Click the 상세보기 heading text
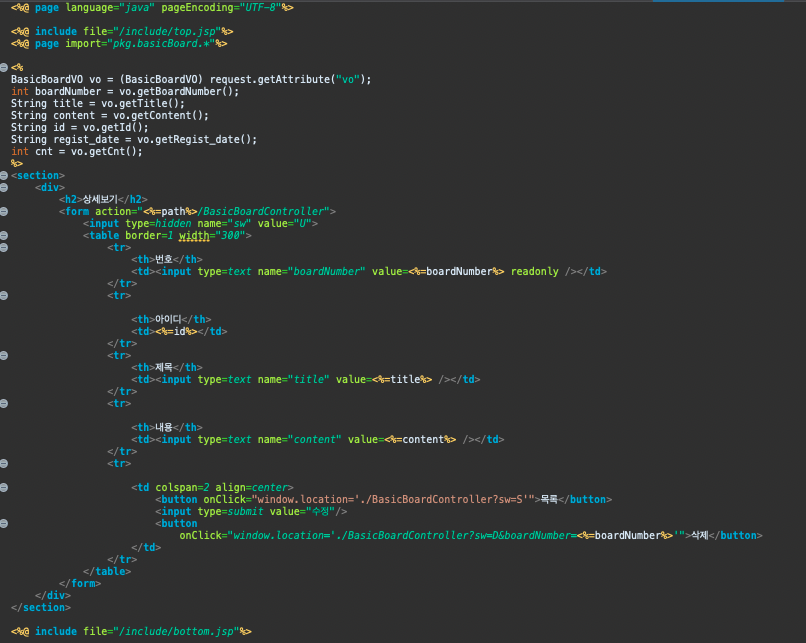The height and width of the screenshot is (643, 806). tap(100, 199)
